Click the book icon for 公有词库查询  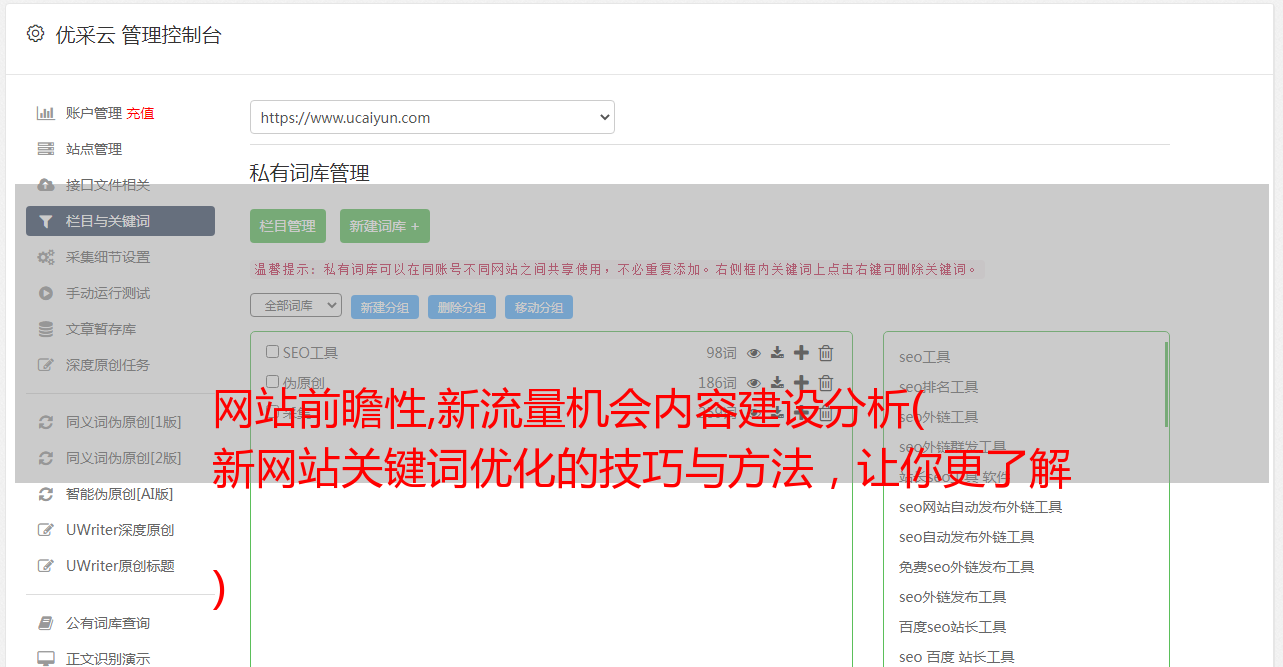45,623
